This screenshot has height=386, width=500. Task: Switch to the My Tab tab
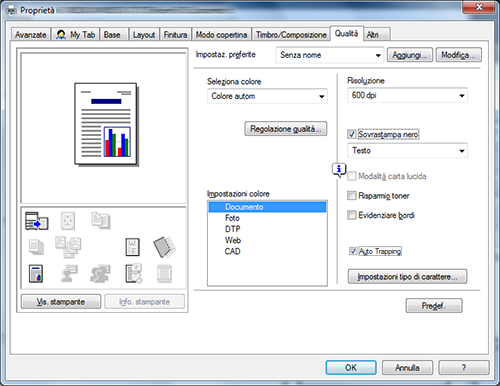tap(76, 35)
